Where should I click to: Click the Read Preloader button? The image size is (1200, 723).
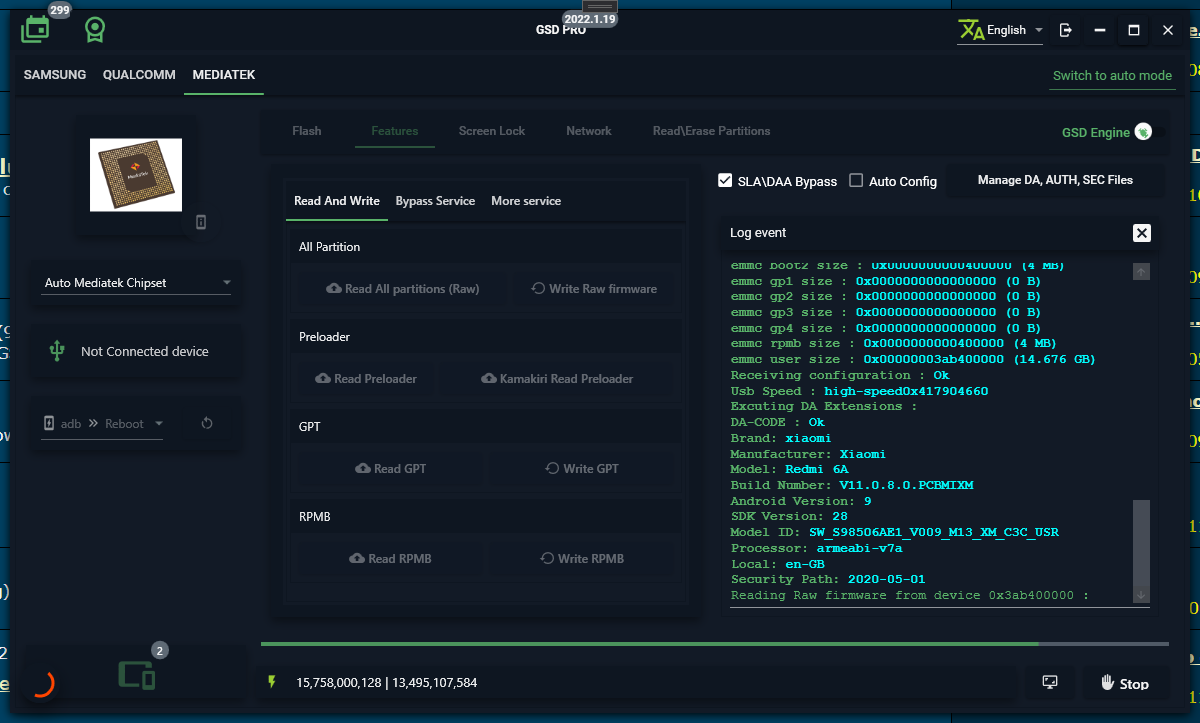point(366,379)
